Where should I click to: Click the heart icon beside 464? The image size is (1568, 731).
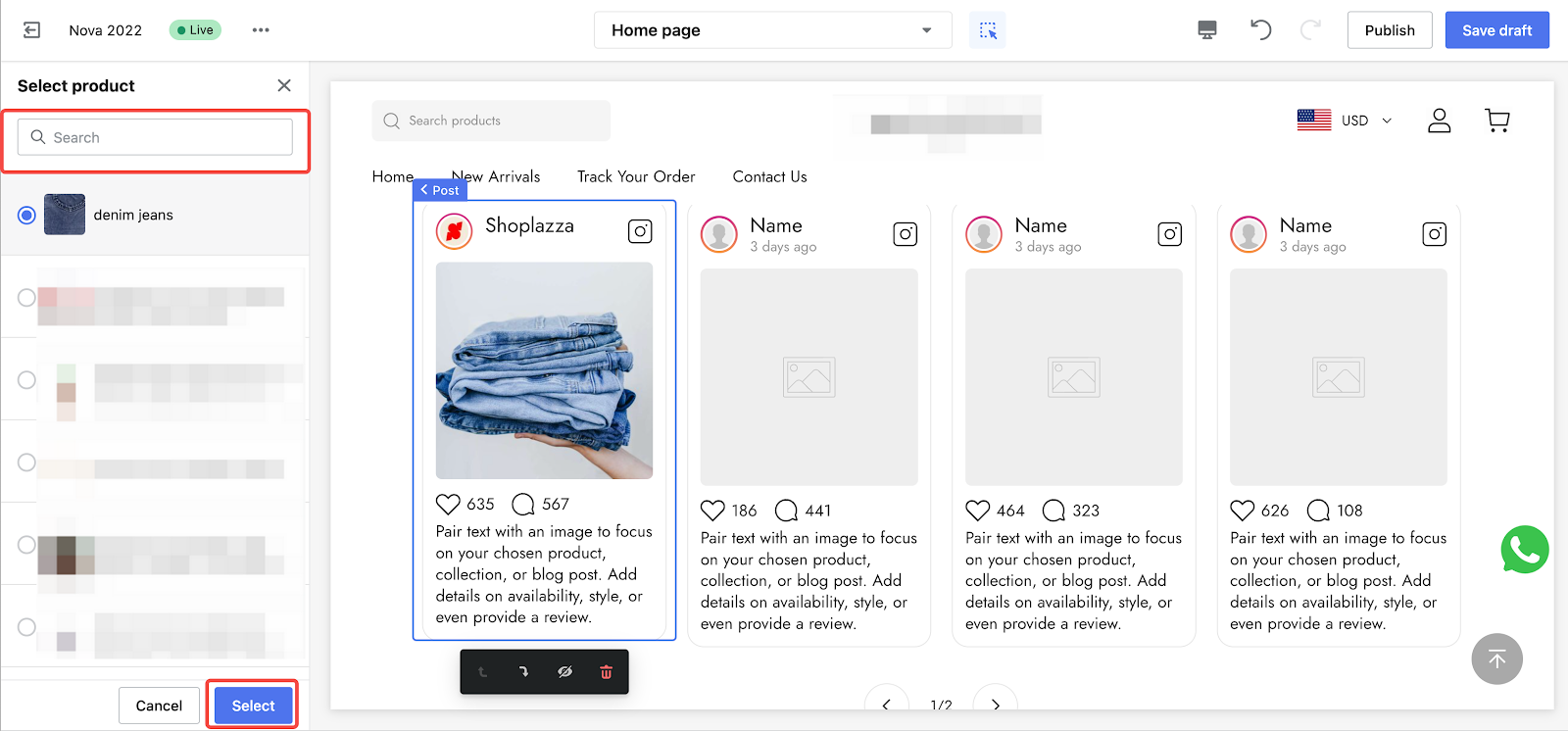coord(977,511)
